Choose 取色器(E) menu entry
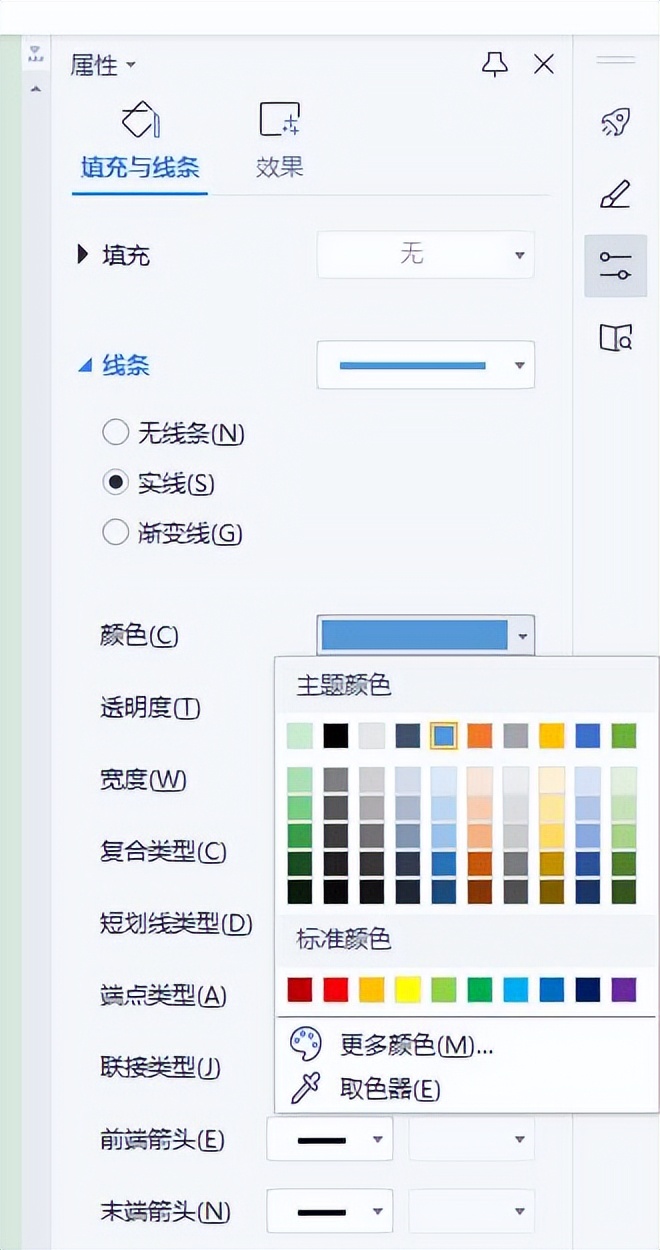Viewport: 660px width, 1250px height. click(x=390, y=1090)
